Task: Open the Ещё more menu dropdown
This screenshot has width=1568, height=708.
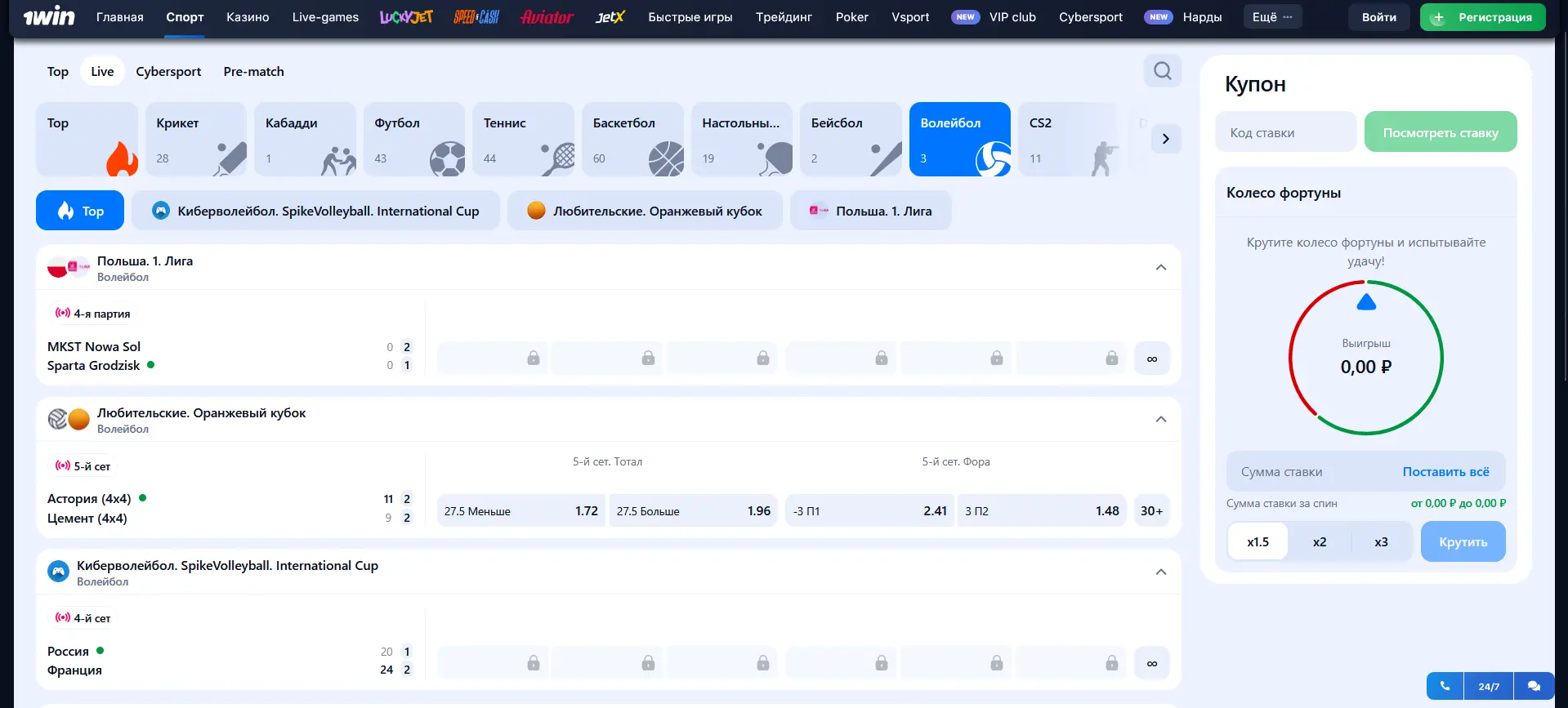Action: 1272,17
